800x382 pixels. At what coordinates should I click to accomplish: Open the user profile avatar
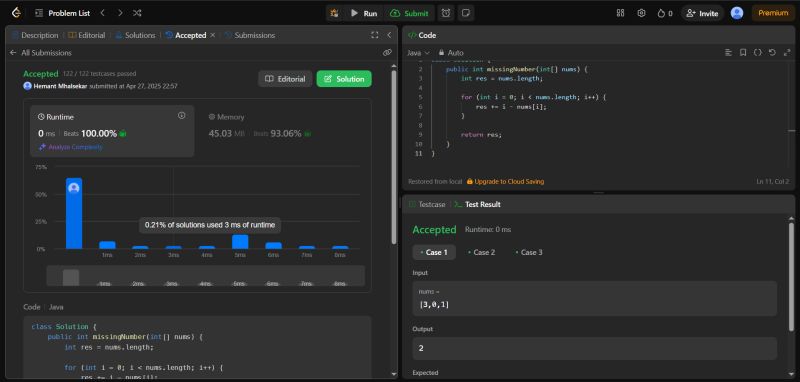click(737, 13)
